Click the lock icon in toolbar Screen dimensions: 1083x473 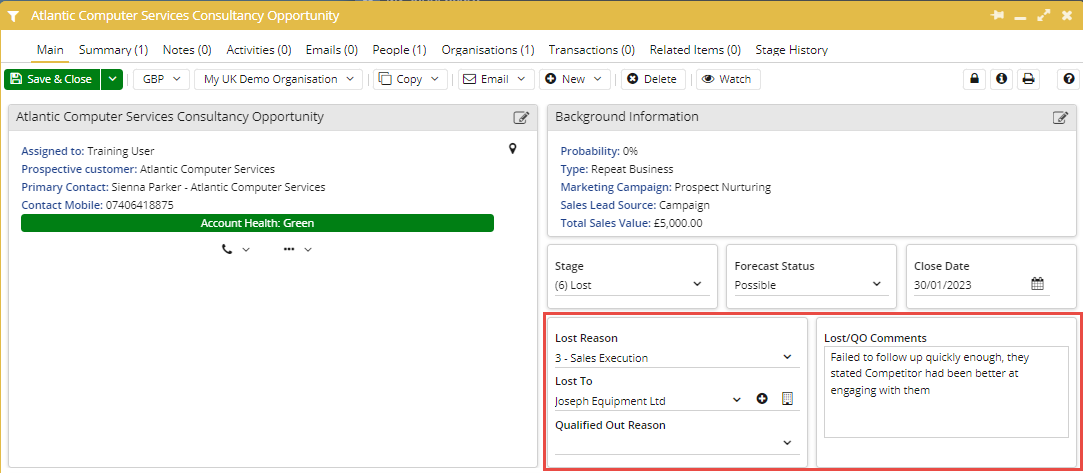coord(973,79)
